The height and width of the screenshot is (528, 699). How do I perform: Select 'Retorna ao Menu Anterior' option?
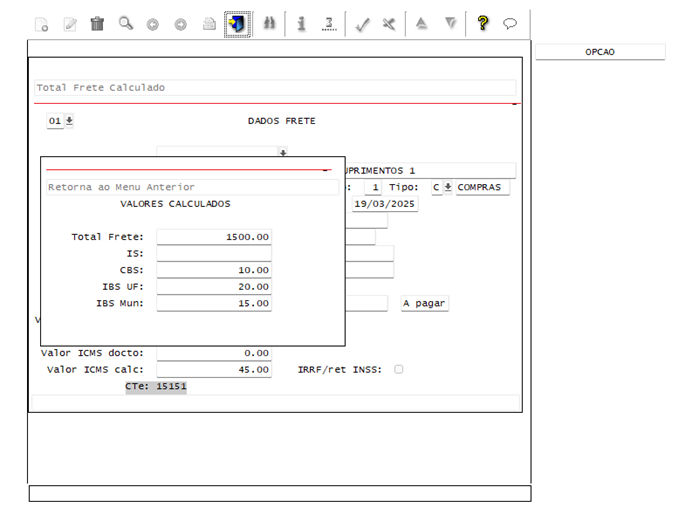point(192,187)
